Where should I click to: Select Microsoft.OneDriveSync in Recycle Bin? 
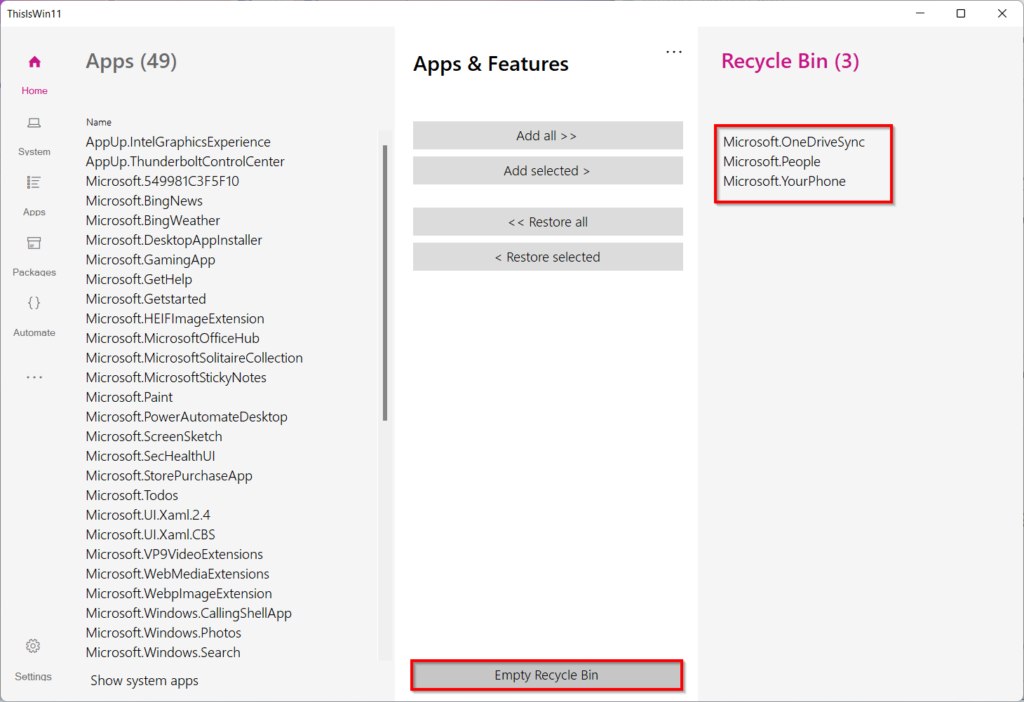click(793, 142)
